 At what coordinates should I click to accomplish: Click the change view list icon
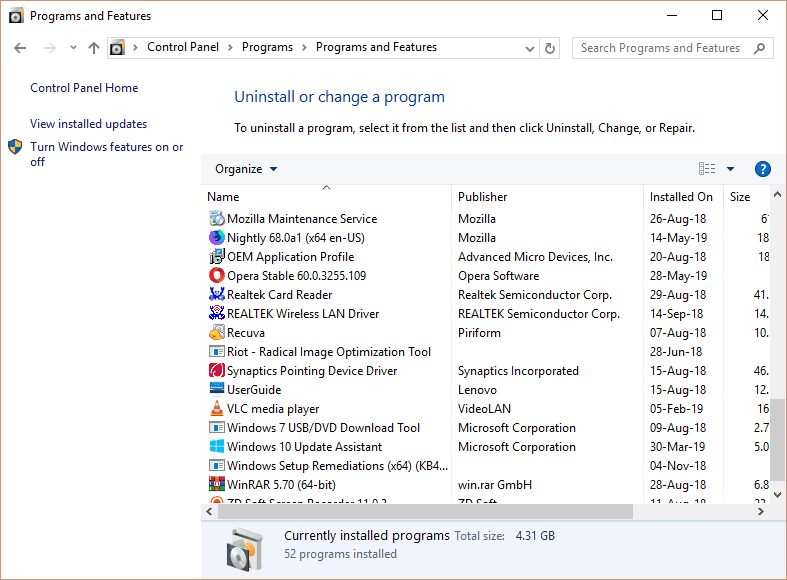[707, 169]
